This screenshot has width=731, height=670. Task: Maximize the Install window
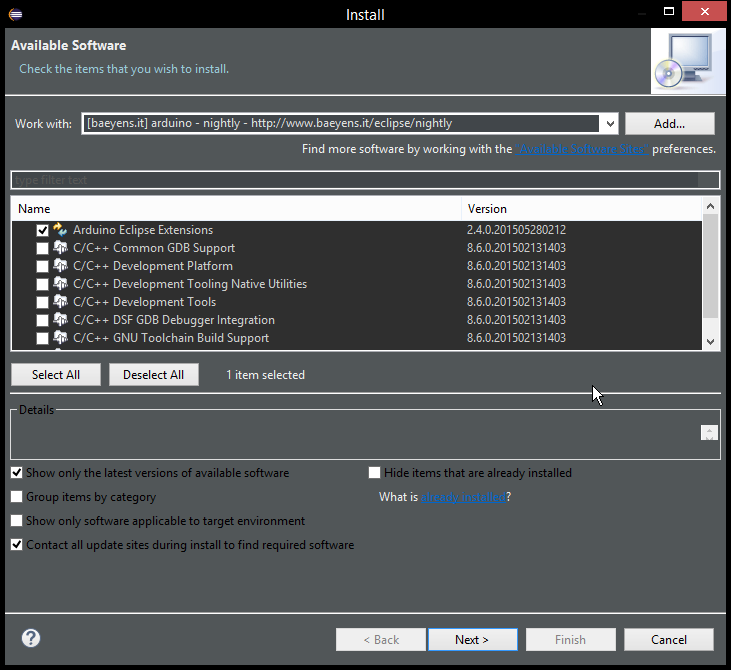[x=669, y=11]
